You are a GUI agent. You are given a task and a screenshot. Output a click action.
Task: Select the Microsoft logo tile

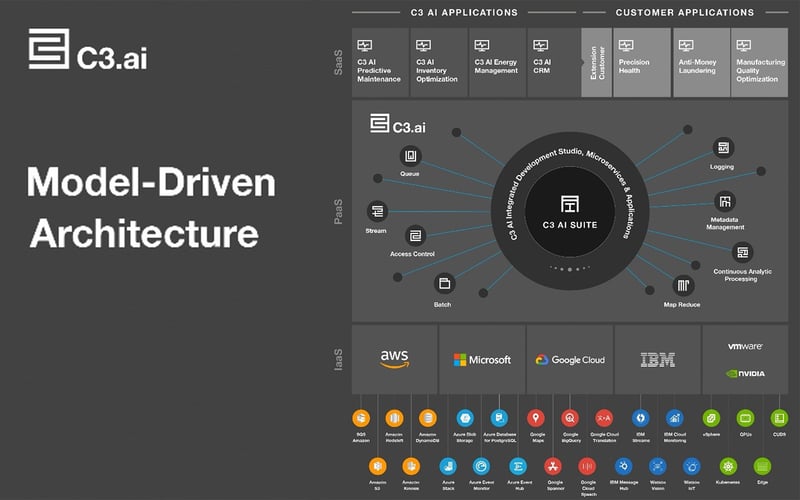click(x=482, y=359)
